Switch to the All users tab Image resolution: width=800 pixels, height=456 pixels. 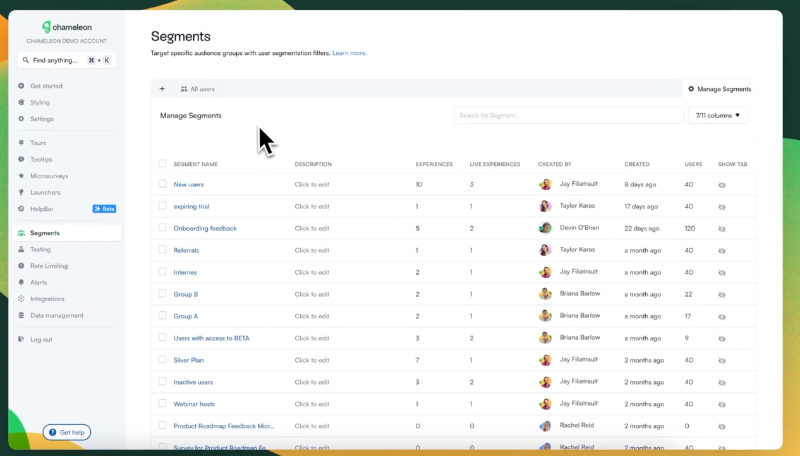click(x=197, y=89)
